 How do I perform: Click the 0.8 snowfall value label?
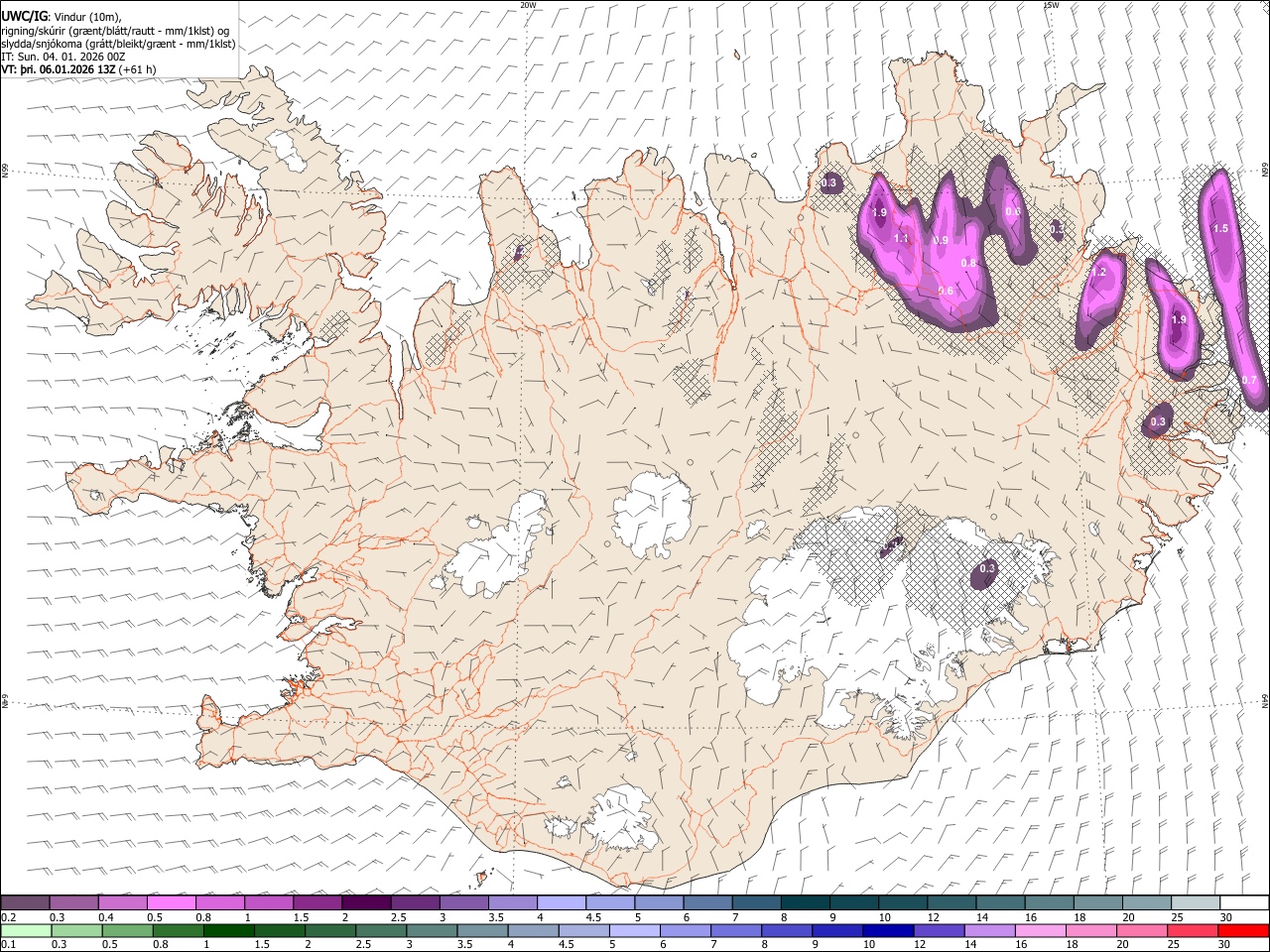pos(969,263)
